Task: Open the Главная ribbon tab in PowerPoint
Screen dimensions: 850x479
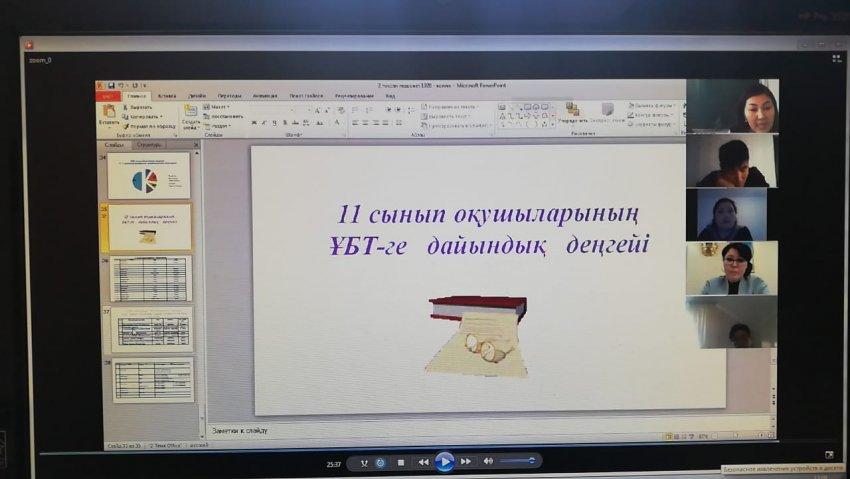Action: click(x=137, y=96)
